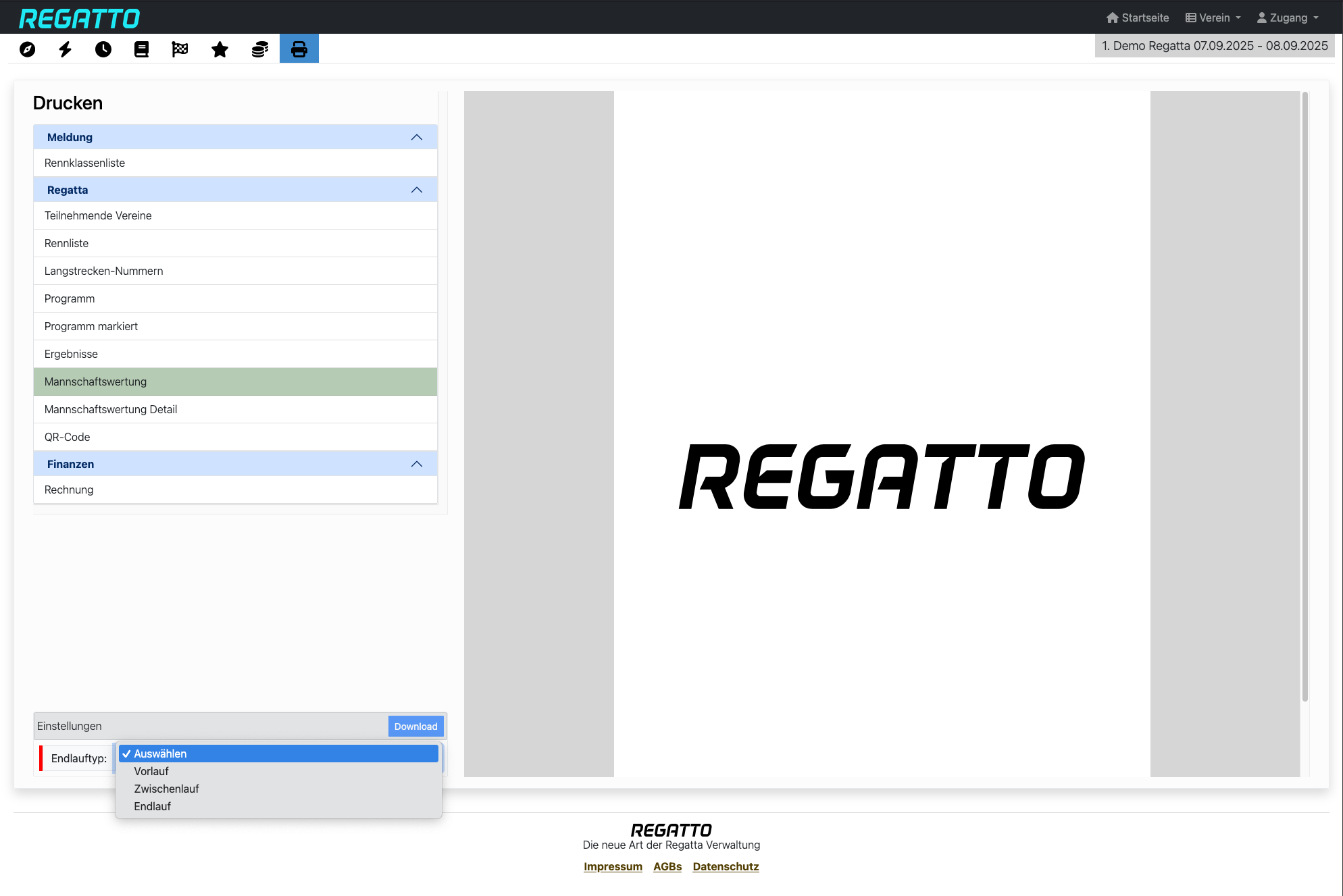Select highlighted Mannschaftswertung row
The height and width of the screenshot is (896, 1343).
(x=235, y=381)
